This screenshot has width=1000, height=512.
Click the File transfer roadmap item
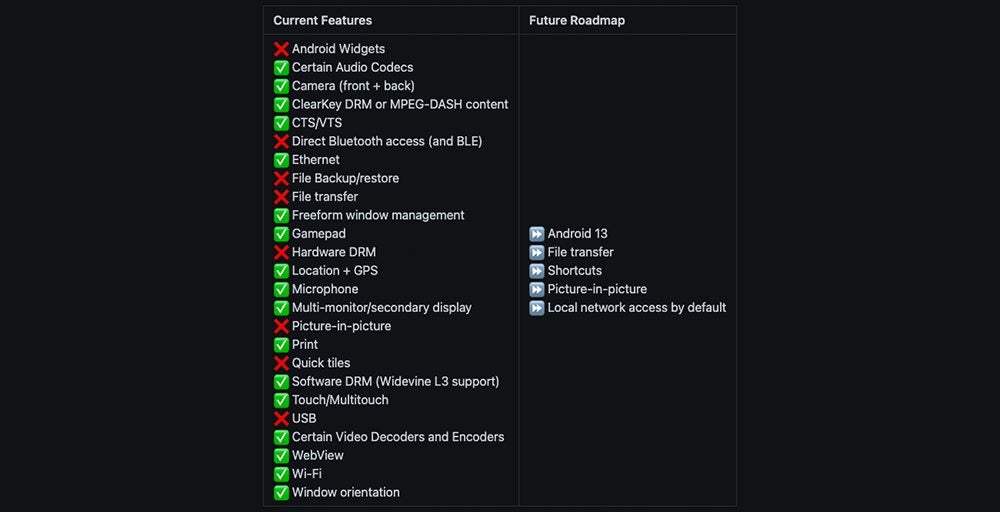tap(580, 252)
